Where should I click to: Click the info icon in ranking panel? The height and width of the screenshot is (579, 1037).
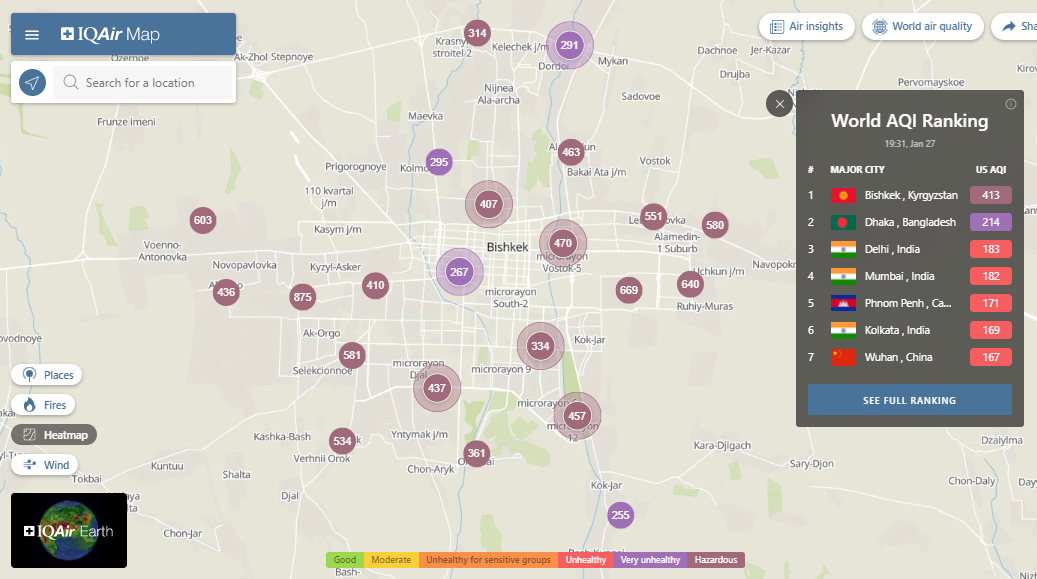point(1011,104)
